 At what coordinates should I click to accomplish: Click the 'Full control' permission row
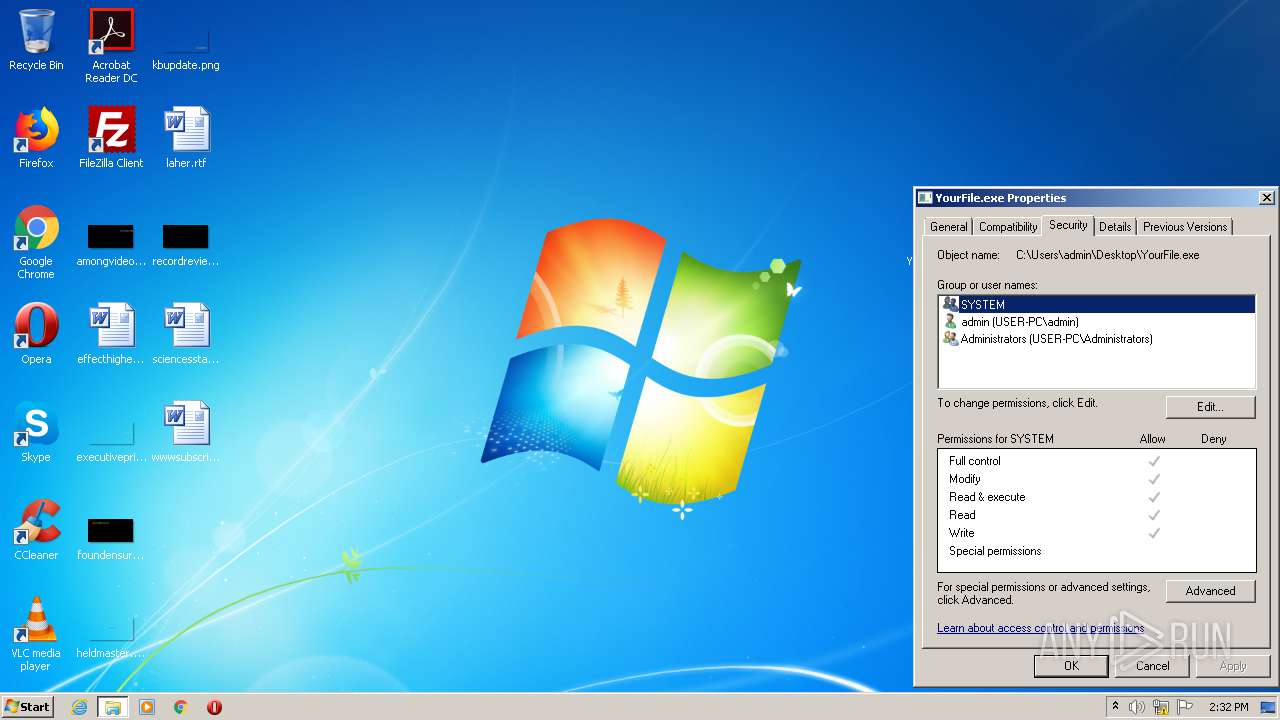click(1097, 461)
